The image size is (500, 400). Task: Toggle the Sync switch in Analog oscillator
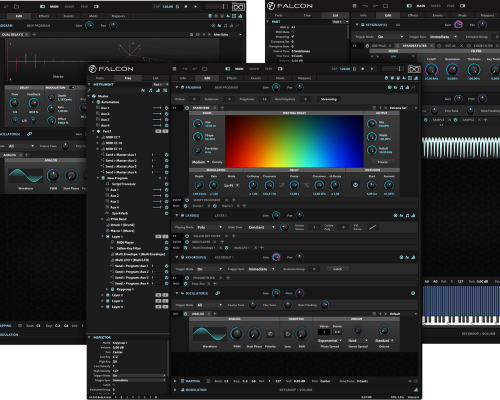click(x=287, y=334)
